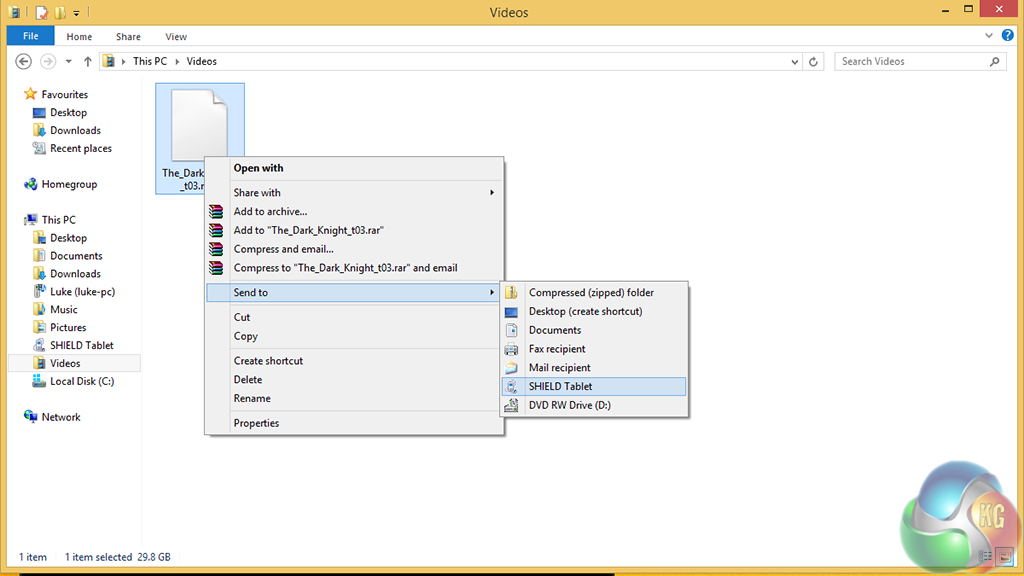
Task: Select Local Disk (C:) in navigation pane
Action: coord(82,381)
